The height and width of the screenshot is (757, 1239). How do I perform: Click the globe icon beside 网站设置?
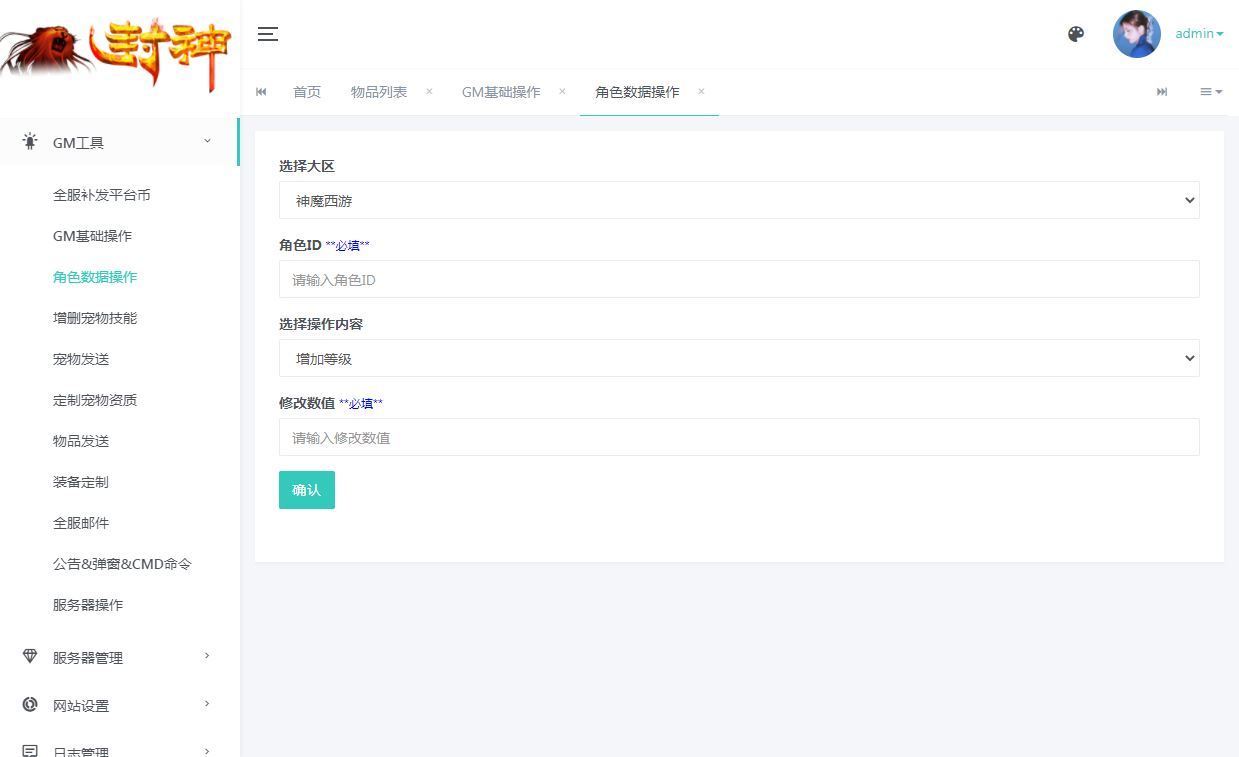[27, 704]
